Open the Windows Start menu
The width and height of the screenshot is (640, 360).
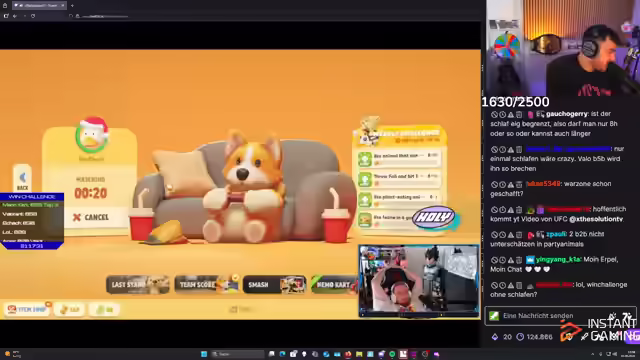coord(204,354)
